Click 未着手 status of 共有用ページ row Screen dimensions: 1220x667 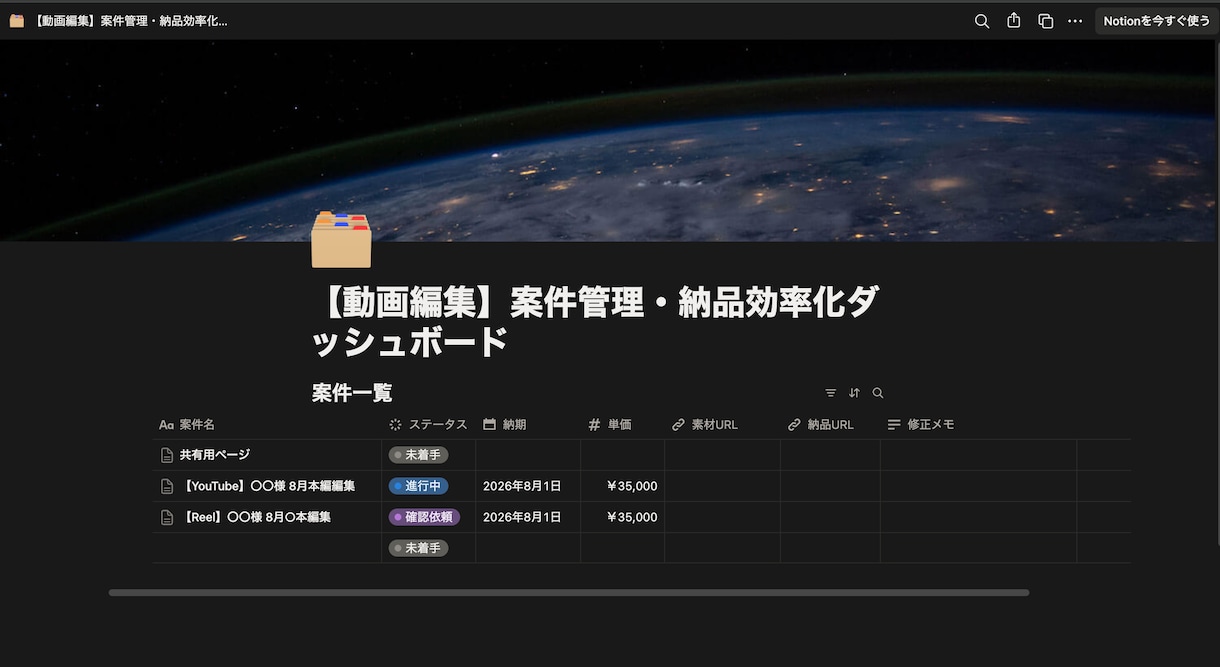click(x=418, y=455)
